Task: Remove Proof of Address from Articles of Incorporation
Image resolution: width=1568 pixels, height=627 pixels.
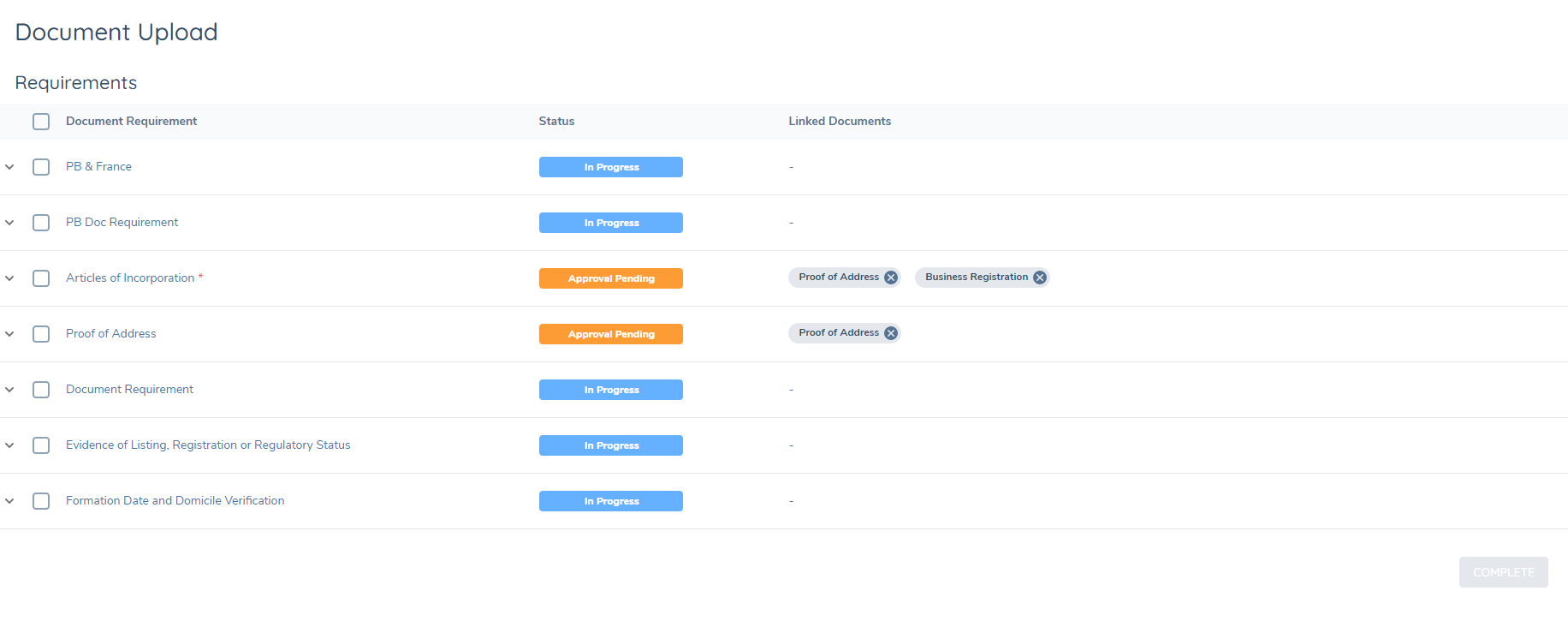Action: tap(890, 278)
